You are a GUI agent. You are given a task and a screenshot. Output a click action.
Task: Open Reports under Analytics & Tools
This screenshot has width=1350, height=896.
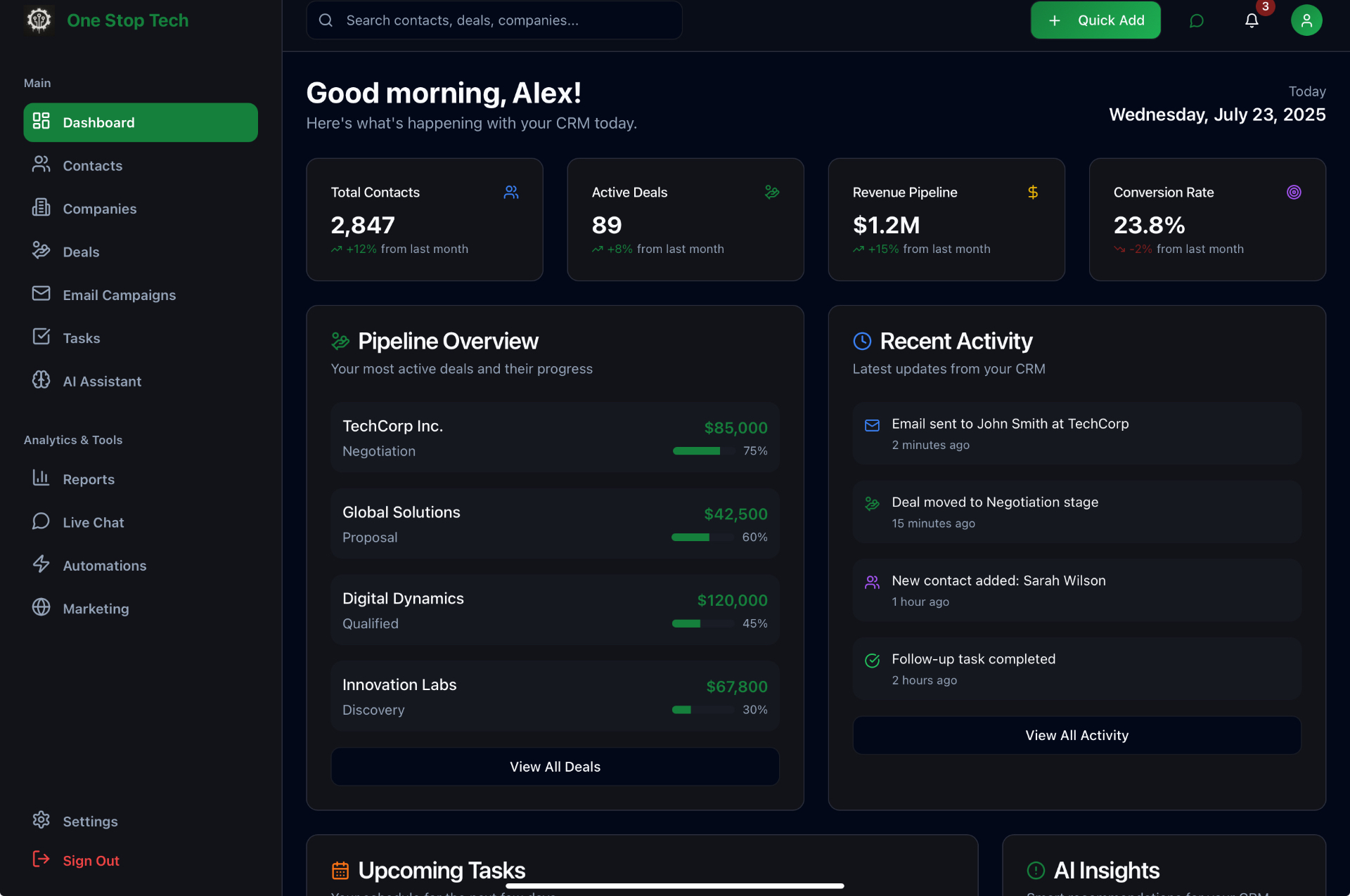(x=141, y=479)
